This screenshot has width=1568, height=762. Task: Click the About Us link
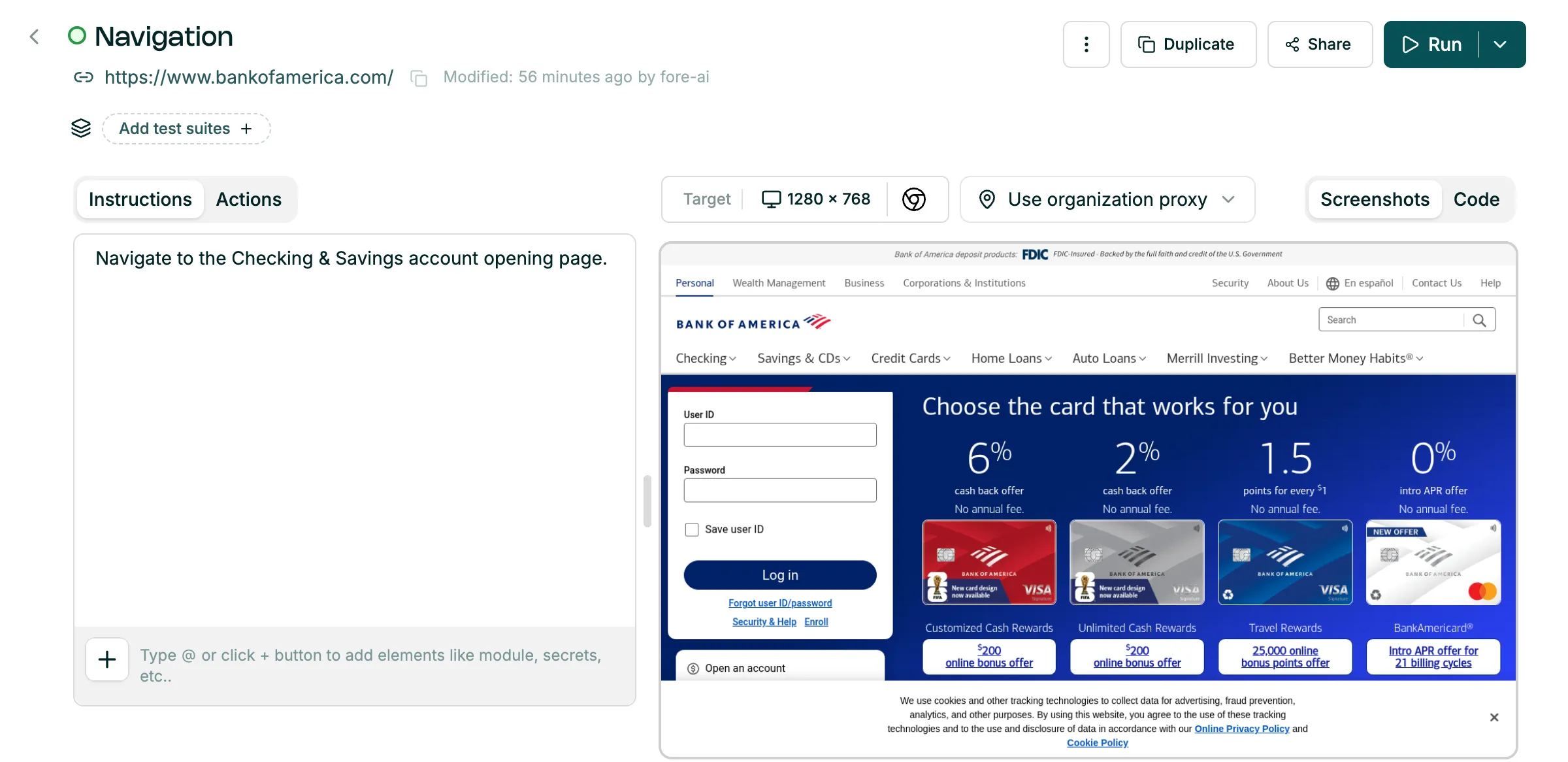[1288, 283]
